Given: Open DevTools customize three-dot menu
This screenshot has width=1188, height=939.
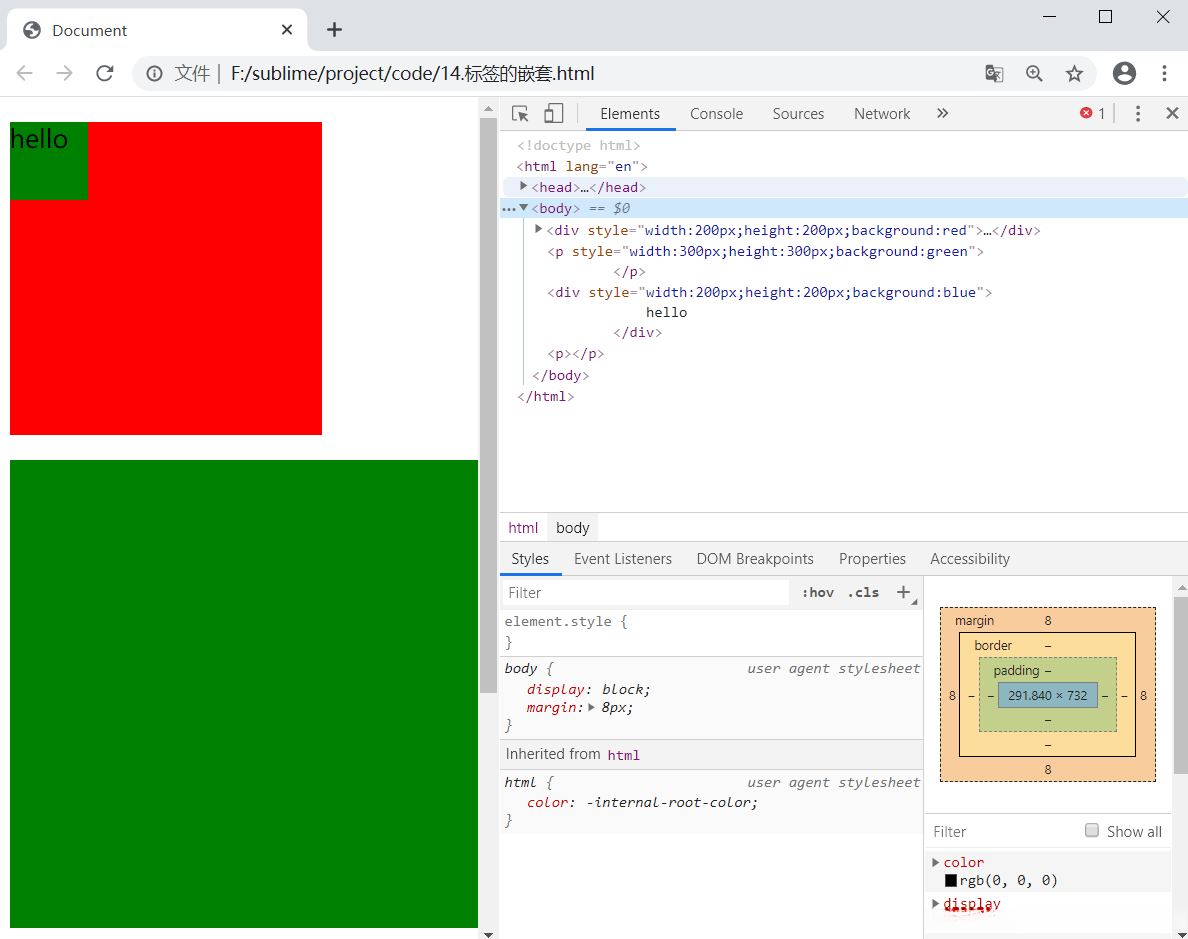Looking at the screenshot, I should pos(1137,114).
